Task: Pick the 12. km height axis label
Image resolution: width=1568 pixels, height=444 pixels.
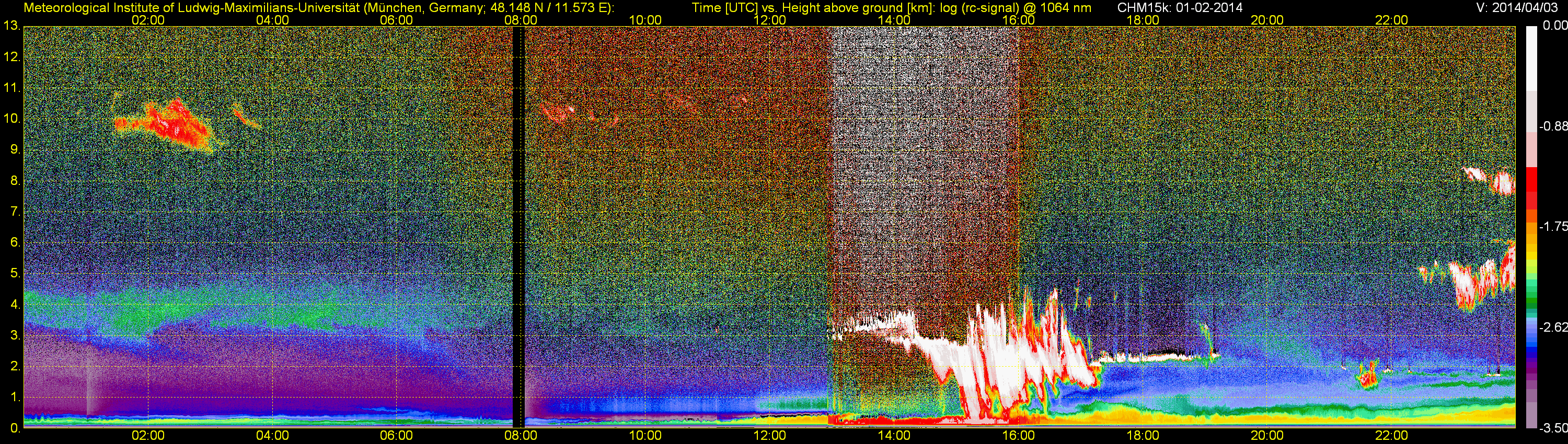Action: 12,56
